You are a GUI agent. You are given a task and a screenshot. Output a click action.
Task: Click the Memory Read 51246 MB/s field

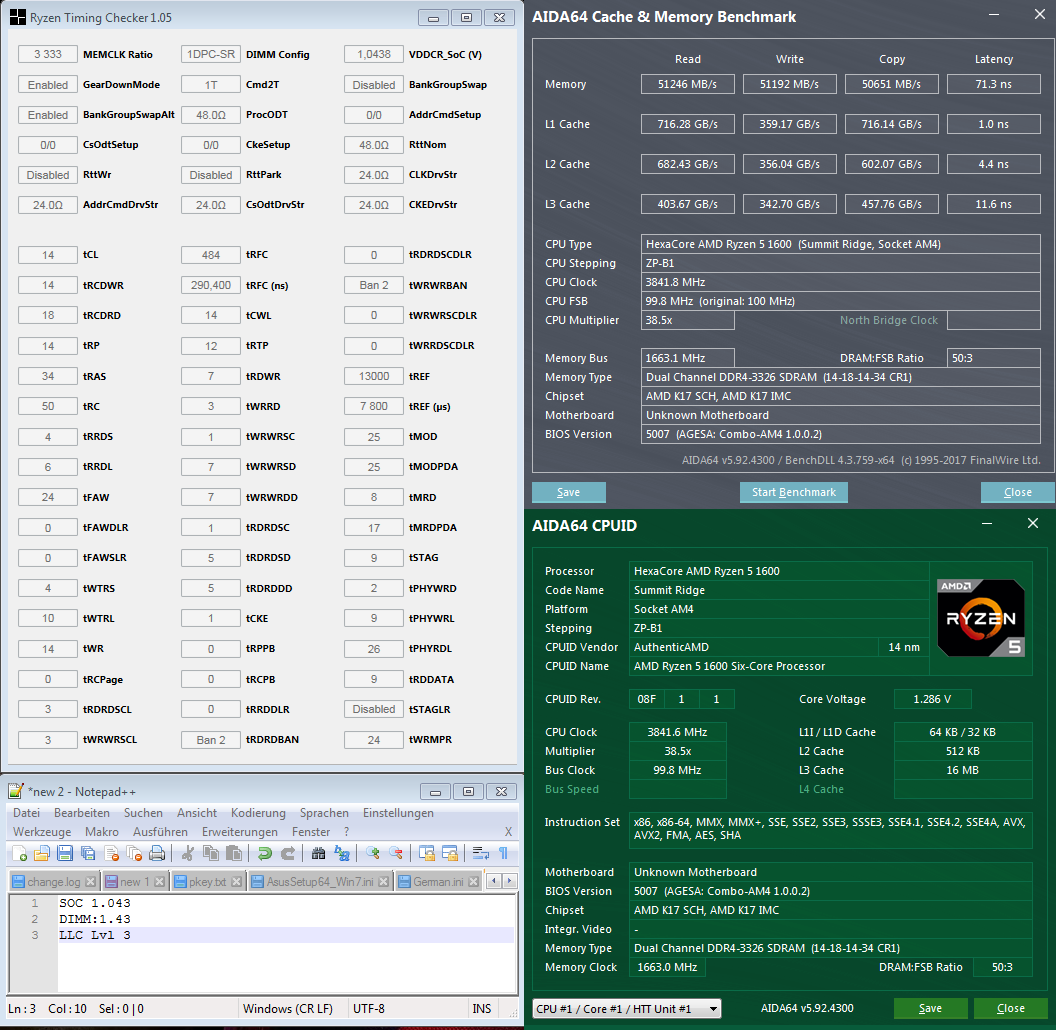pos(688,84)
